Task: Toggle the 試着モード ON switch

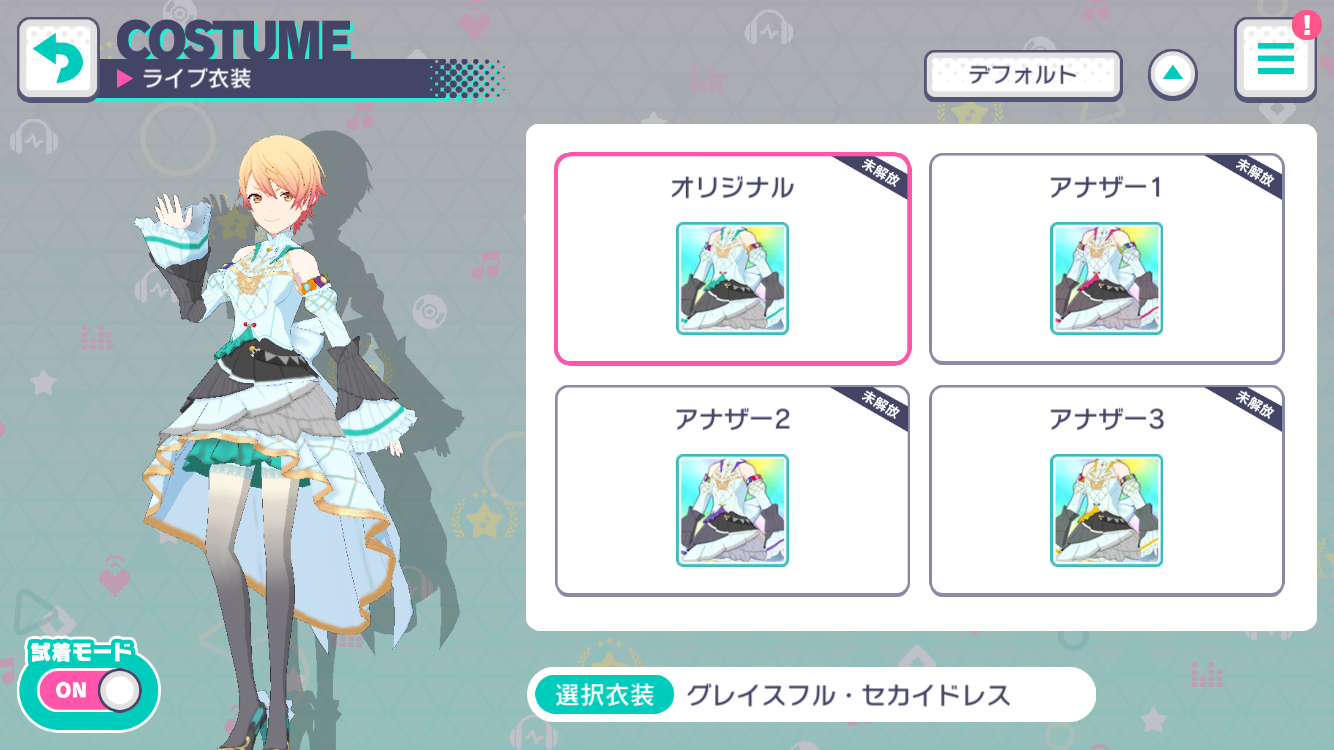Action: click(89, 690)
